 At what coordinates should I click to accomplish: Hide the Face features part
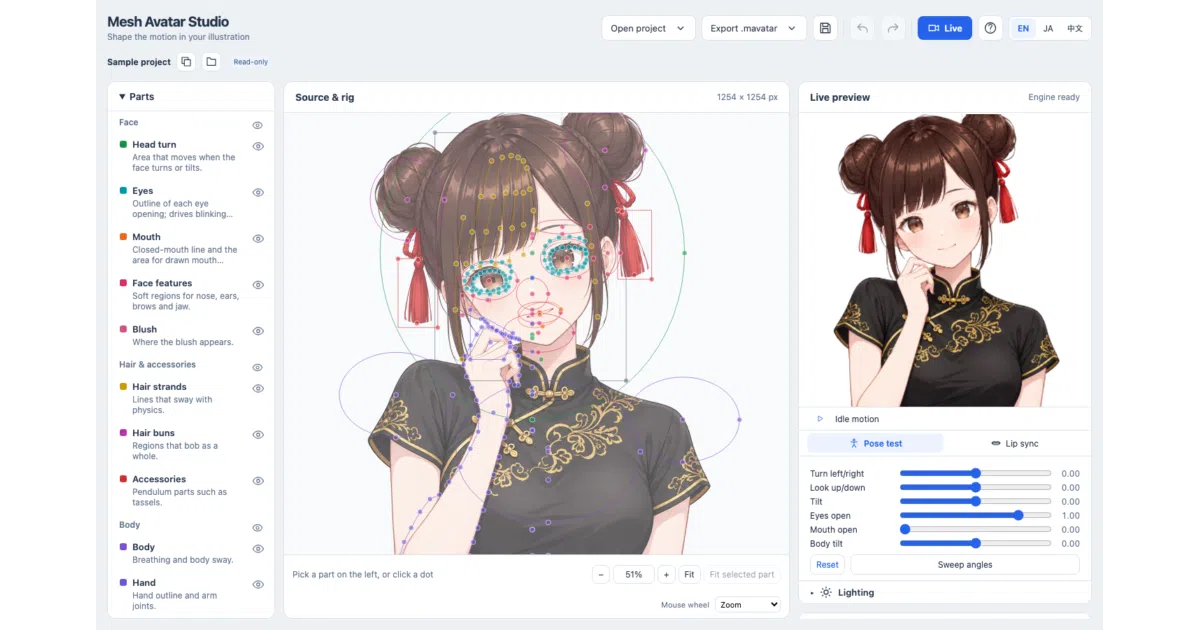coord(257,285)
